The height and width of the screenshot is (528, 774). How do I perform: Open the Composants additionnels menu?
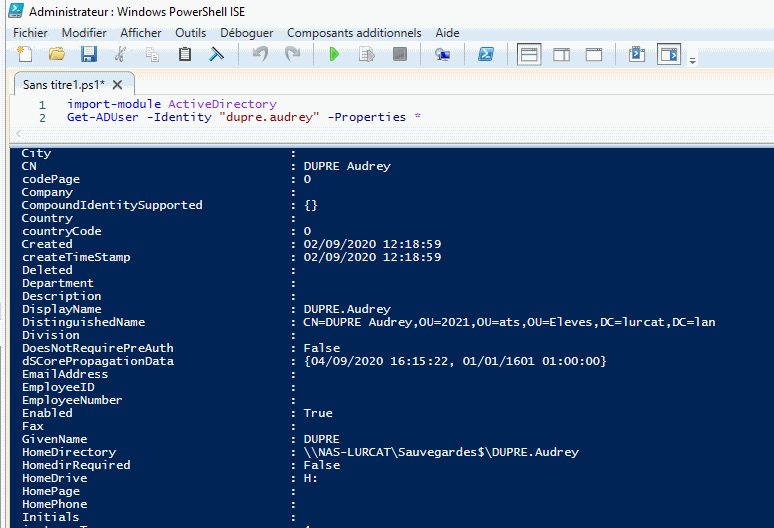pos(354,33)
